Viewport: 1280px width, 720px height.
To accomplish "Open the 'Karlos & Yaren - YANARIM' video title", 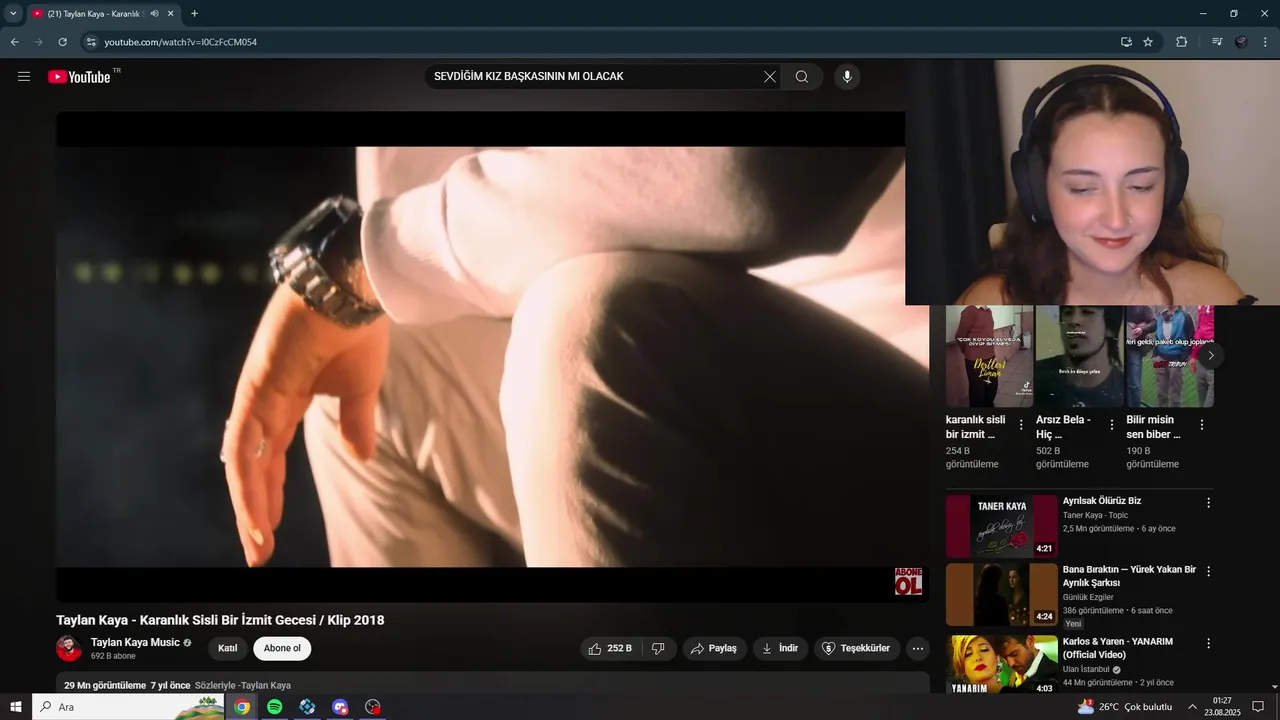I will click(1118, 648).
